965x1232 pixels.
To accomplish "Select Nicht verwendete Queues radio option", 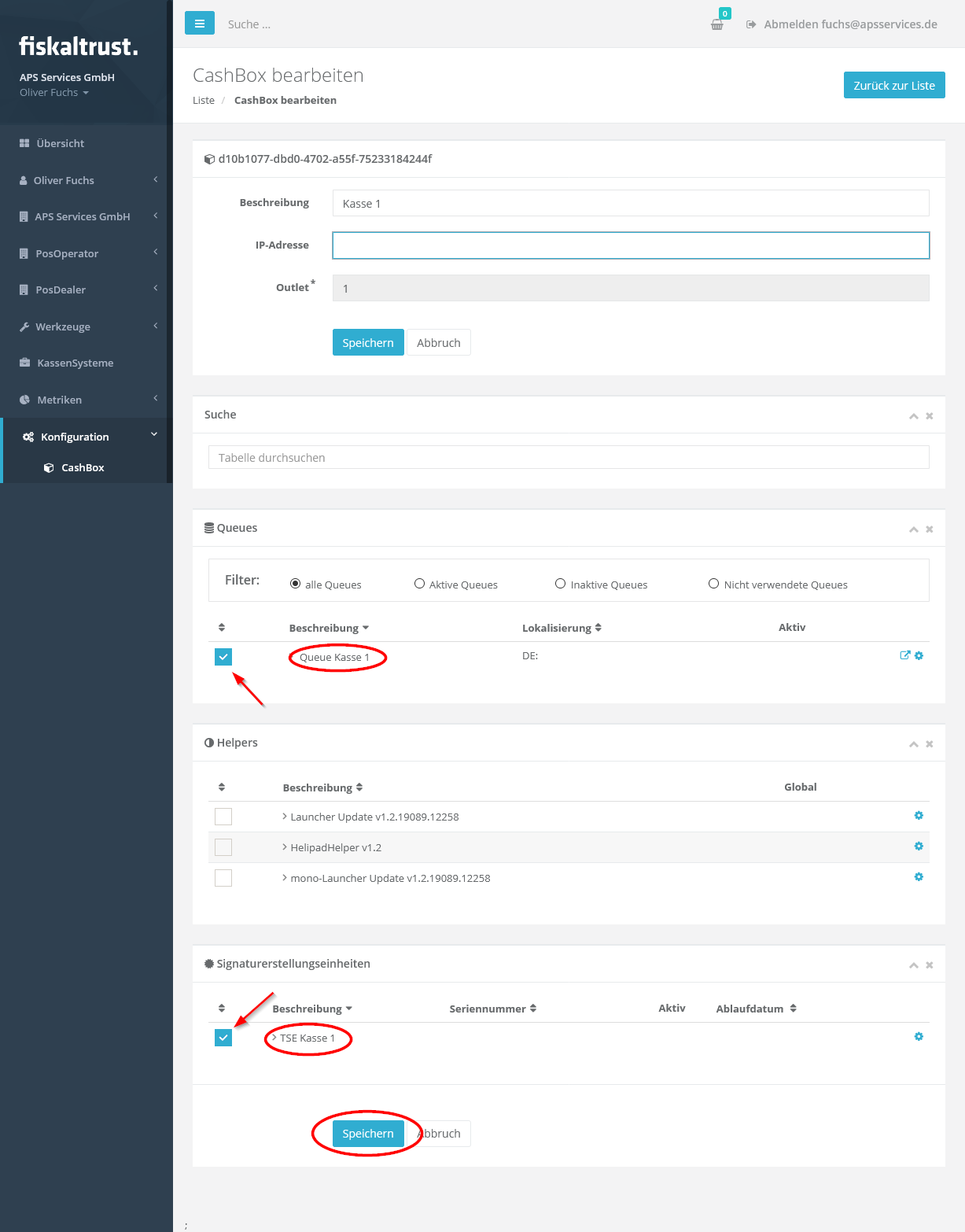I will coord(714,584).
